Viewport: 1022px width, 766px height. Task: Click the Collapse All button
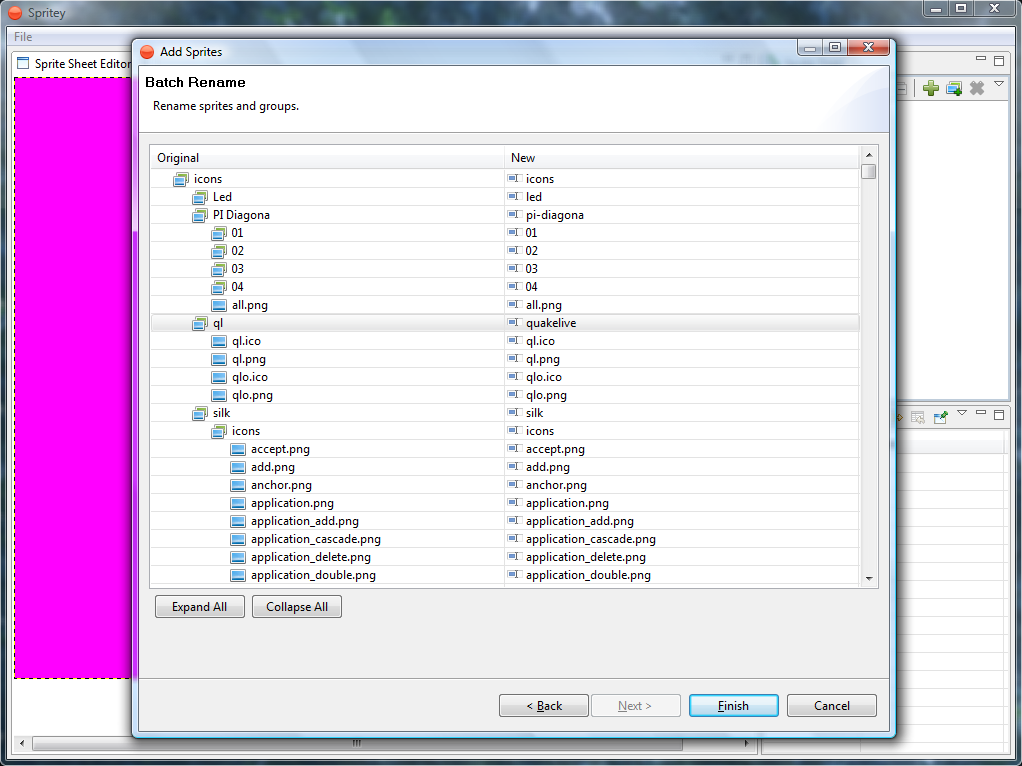coord(297,607)
